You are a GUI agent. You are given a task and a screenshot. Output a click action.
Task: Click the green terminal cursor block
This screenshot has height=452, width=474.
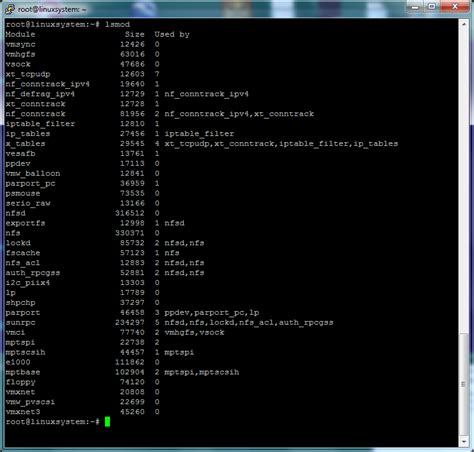107,422
